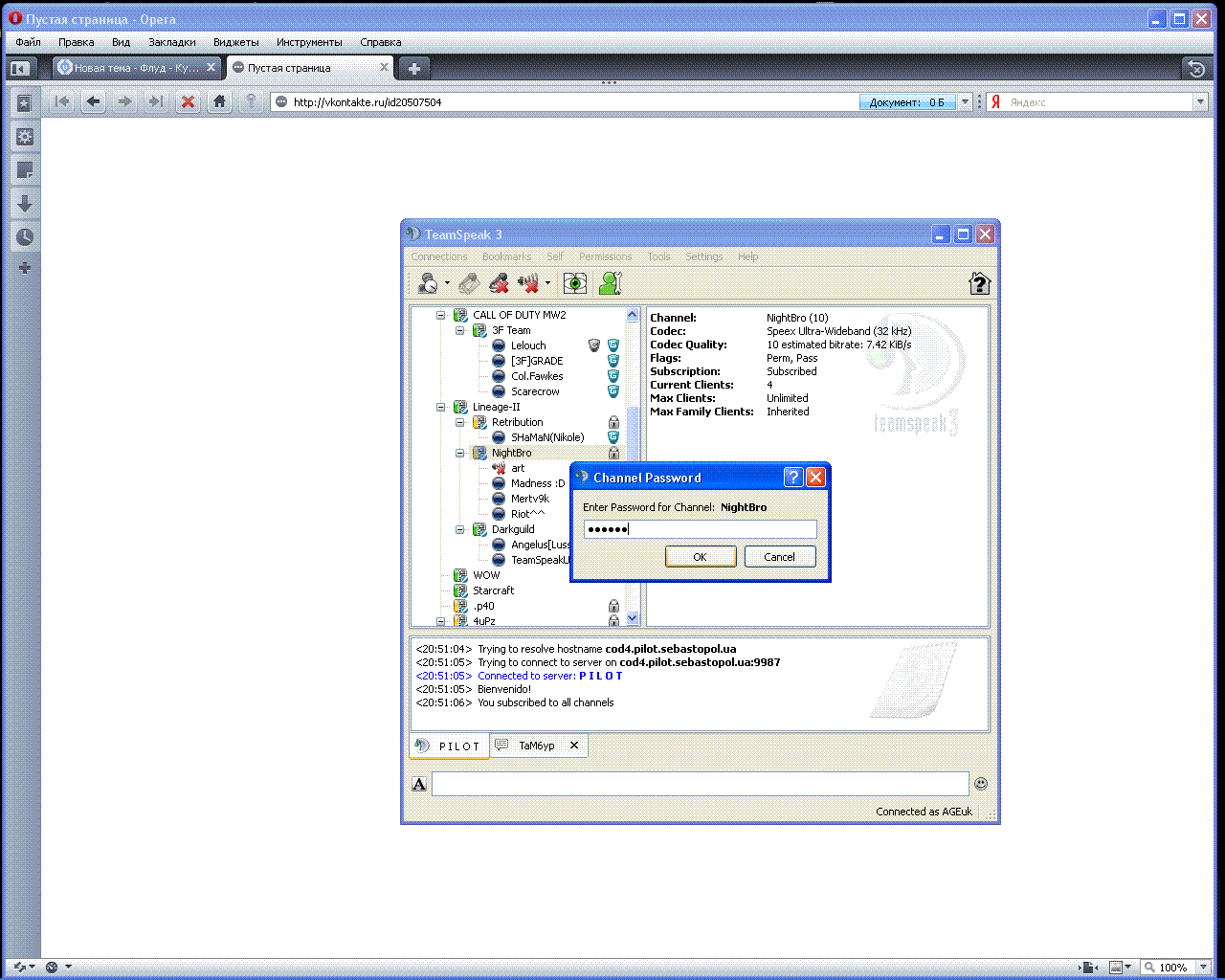Select the Starcraft channel
The width and height of the screenshot is (1225, 980).
494,590
